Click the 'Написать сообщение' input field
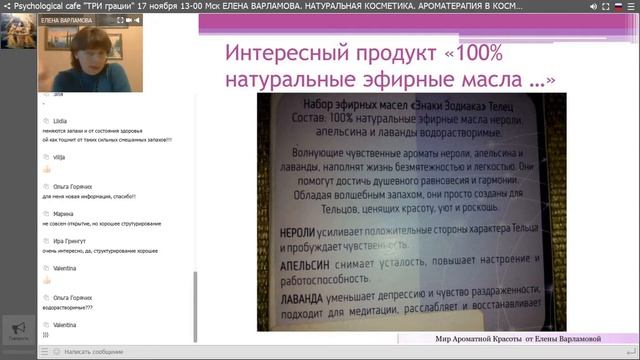This screenshot has width=640, height=360. 343,351
